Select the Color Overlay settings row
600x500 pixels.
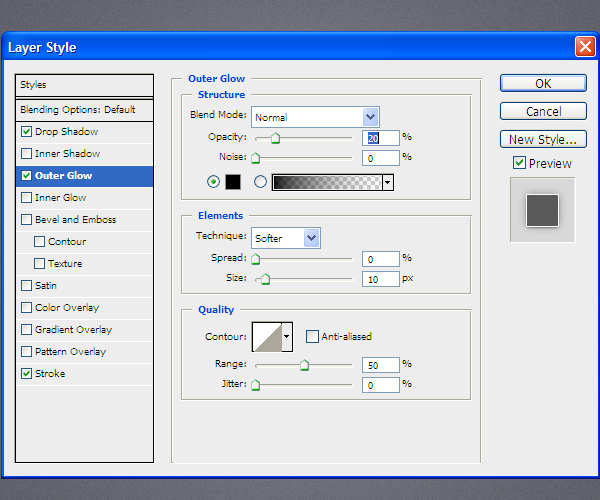click(85, 308)
